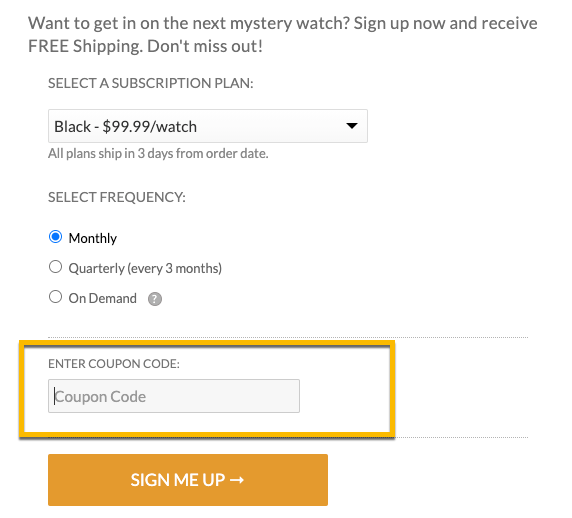
Task: Click the Coupon Code placeholder text
Action: coord(100,397)
